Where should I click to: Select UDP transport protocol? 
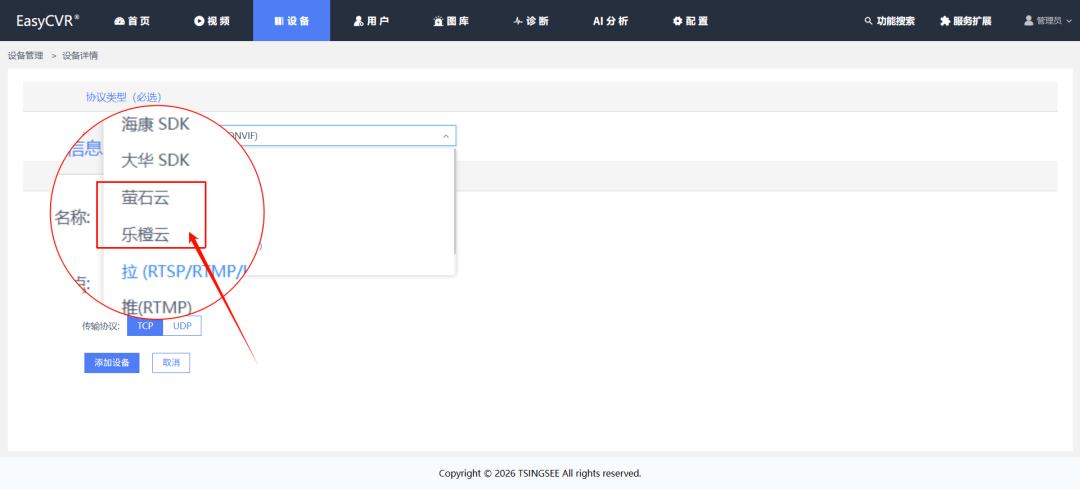tap(183, 326)
